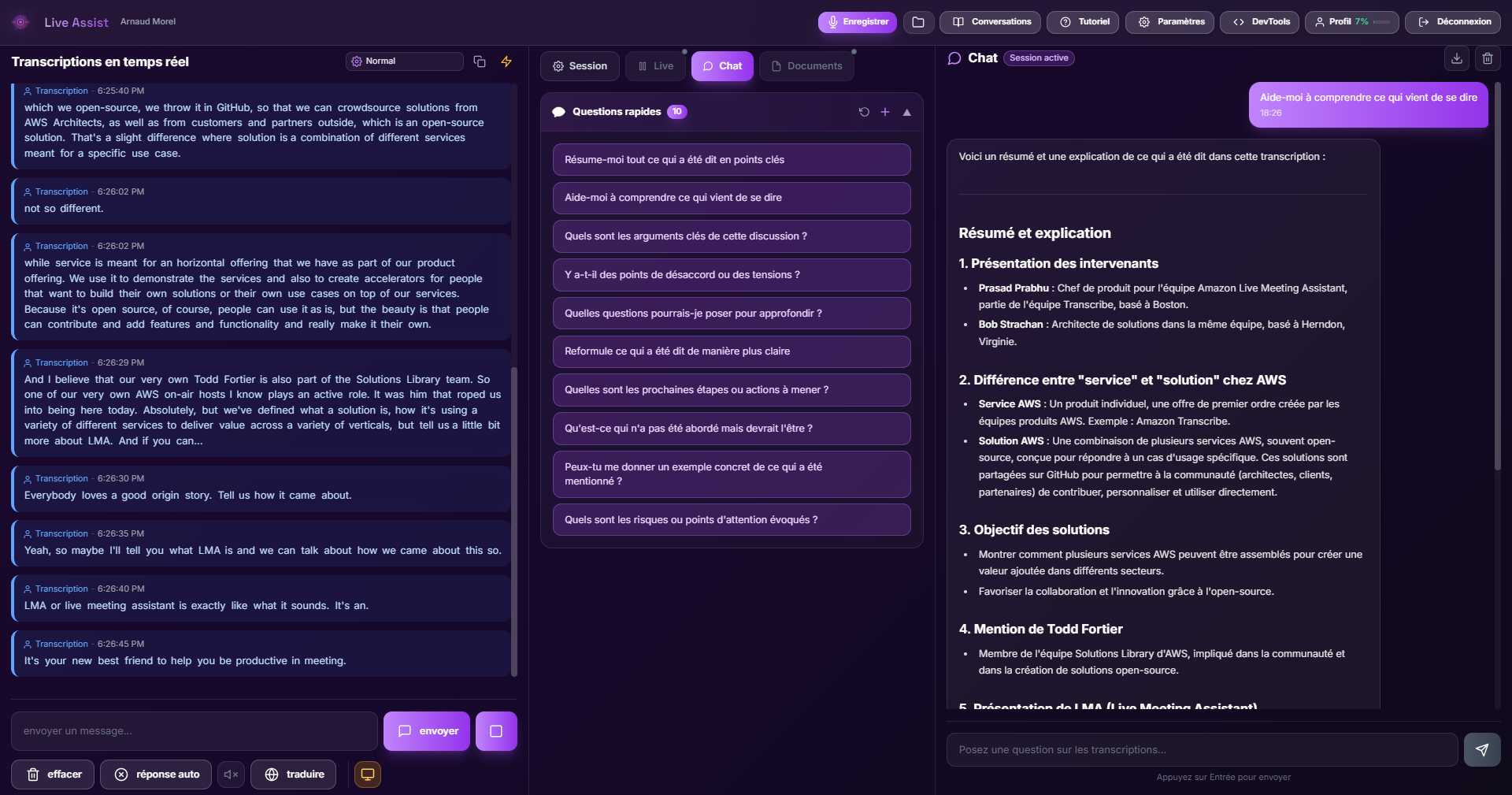1512x795 pixels.
Task: Collapse the Questions rapides panel
Action: [907, 112]
